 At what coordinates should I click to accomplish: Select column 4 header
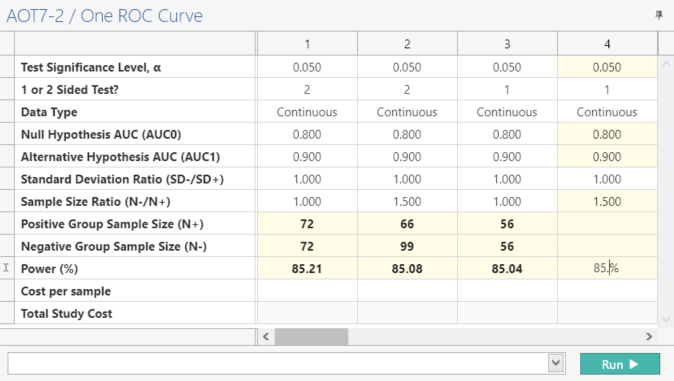point(607,44)
